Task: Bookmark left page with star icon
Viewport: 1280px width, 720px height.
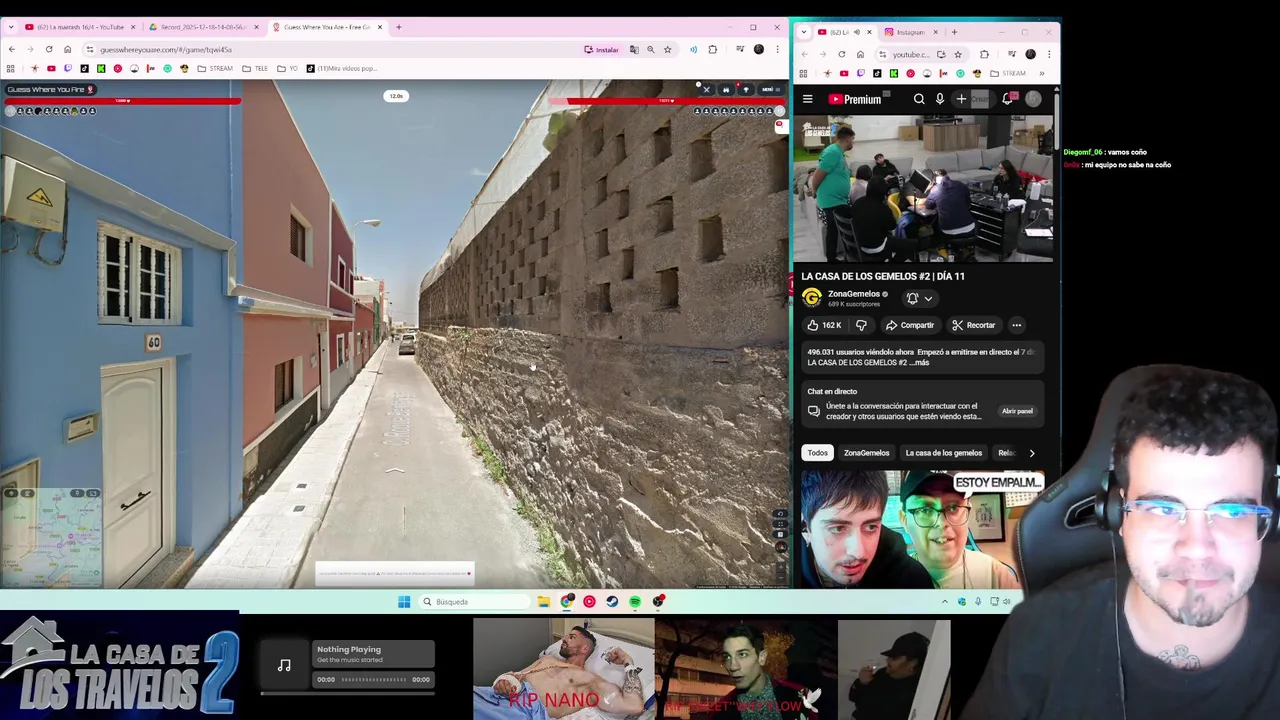Action: coord(667,49)
